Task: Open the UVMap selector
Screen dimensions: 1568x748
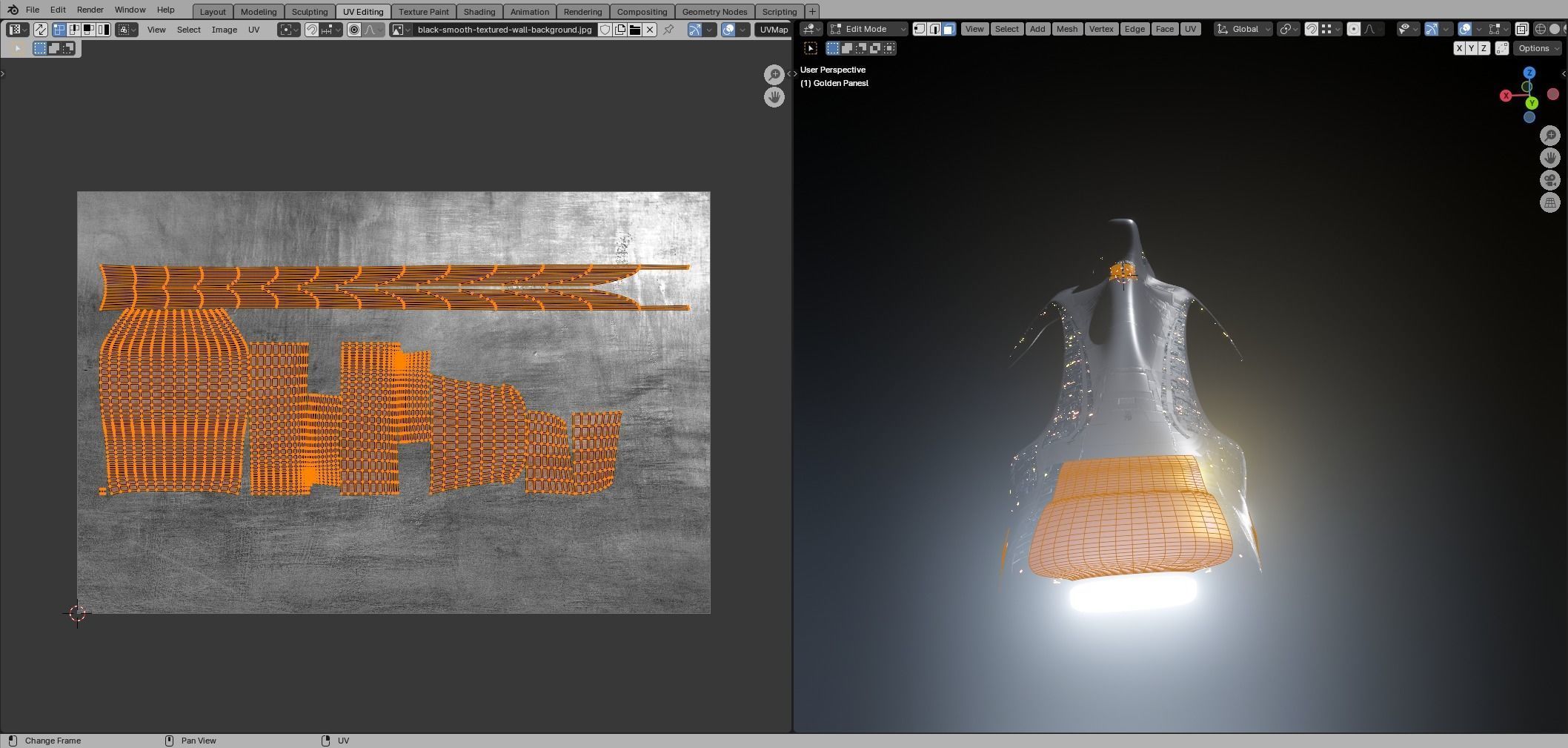Action: 774,30
